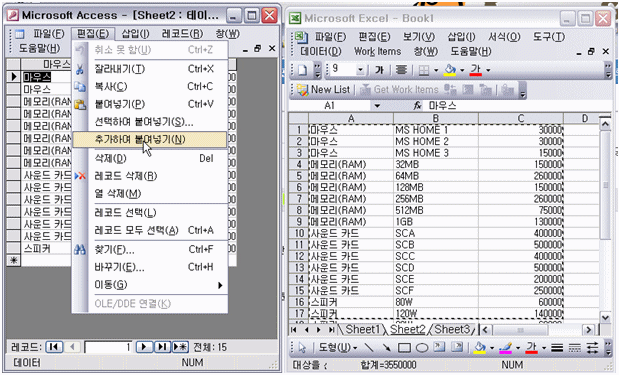This screenshot has height=375, width=619.
Task: Select the Arrow drawing tool
Action: [386, 348]
